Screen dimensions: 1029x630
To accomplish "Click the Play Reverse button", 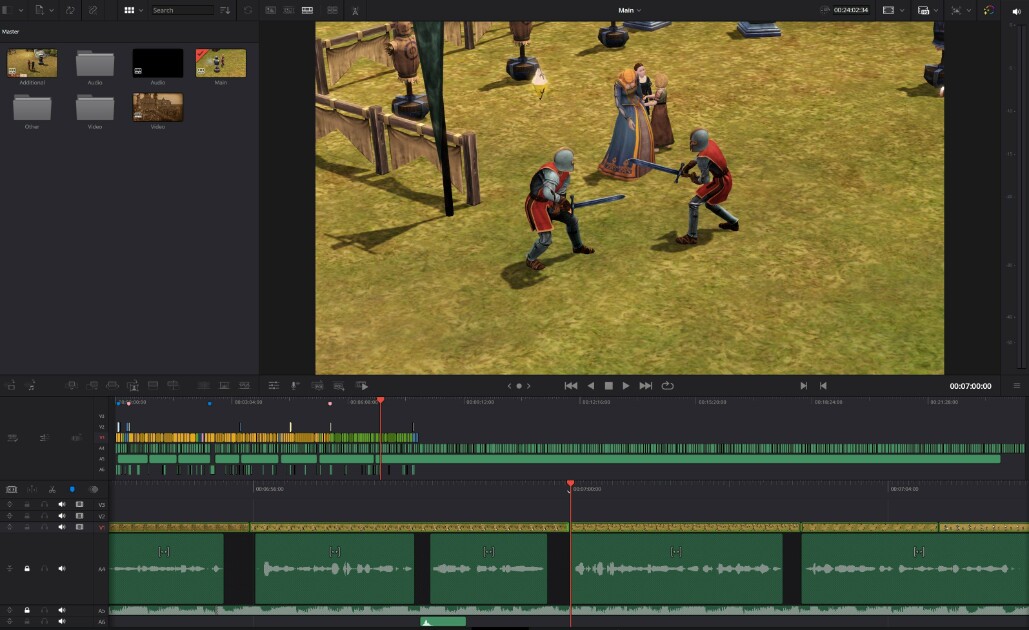I will (x=591, y=386).
